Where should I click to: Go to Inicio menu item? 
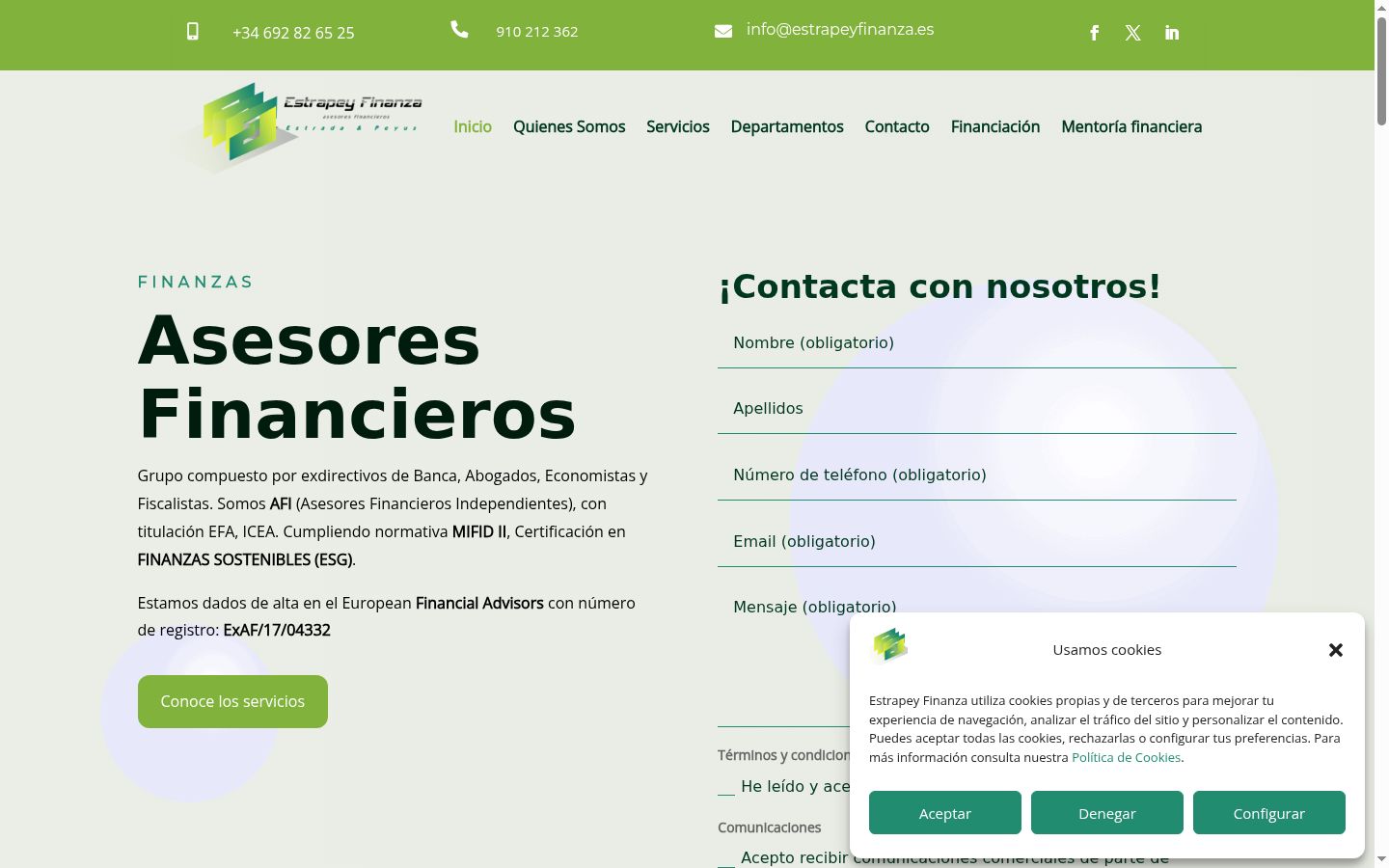coord(473,126)
